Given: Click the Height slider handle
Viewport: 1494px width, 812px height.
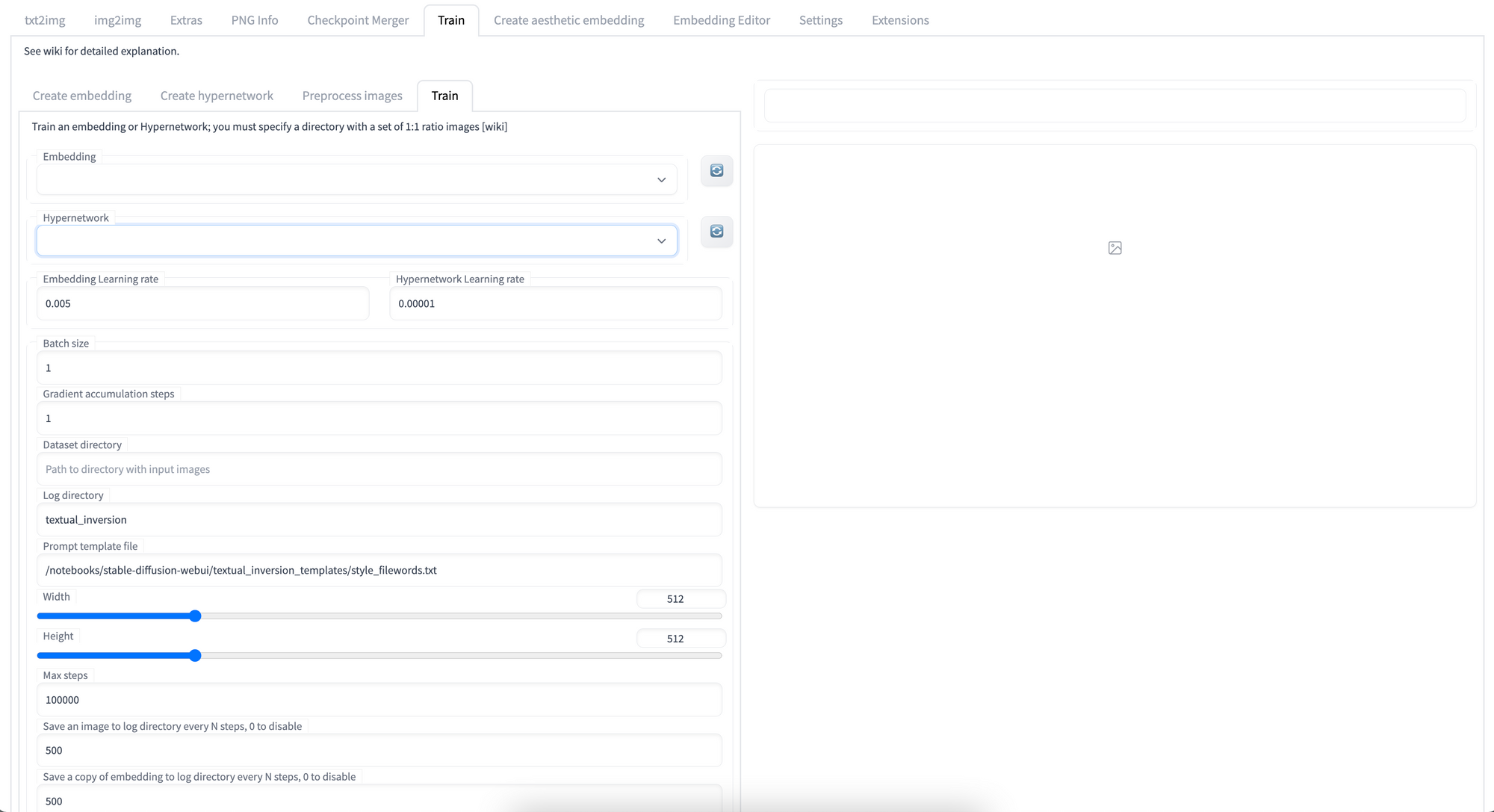Looking at the screenshot, I should coord(195,656).
